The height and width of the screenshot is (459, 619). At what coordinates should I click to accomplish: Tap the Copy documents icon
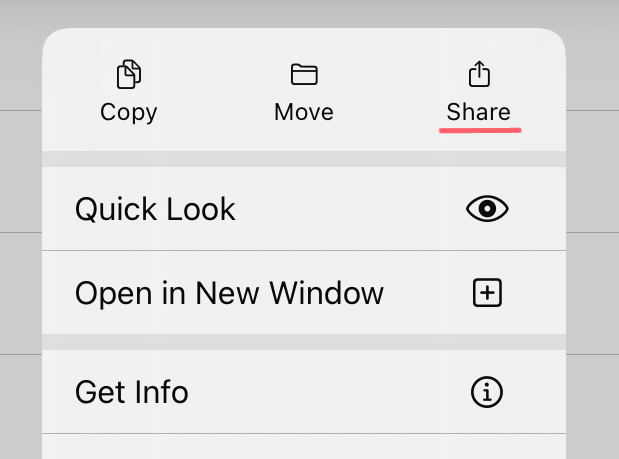tap(129, 74)
